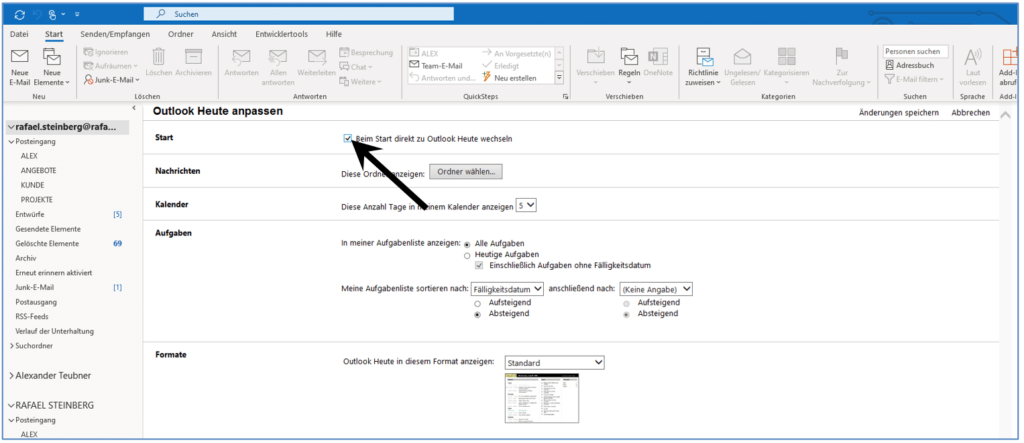Click the Outlook Heute format preview thumbnail
The width and height of the screenshot is (1024, 443).
pyautogui.click(x=542, y=399)
